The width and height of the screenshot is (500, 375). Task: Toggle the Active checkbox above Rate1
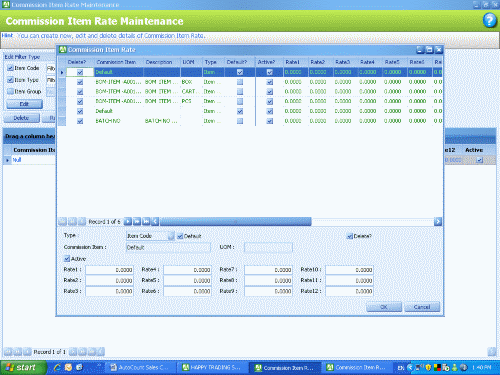click(67, 259)
